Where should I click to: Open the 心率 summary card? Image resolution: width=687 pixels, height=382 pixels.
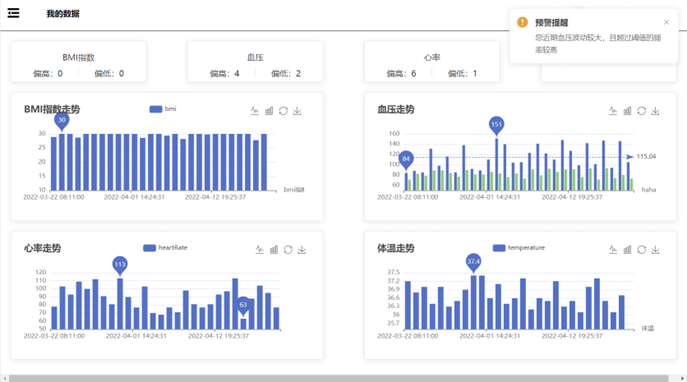[x=432, y=62]
